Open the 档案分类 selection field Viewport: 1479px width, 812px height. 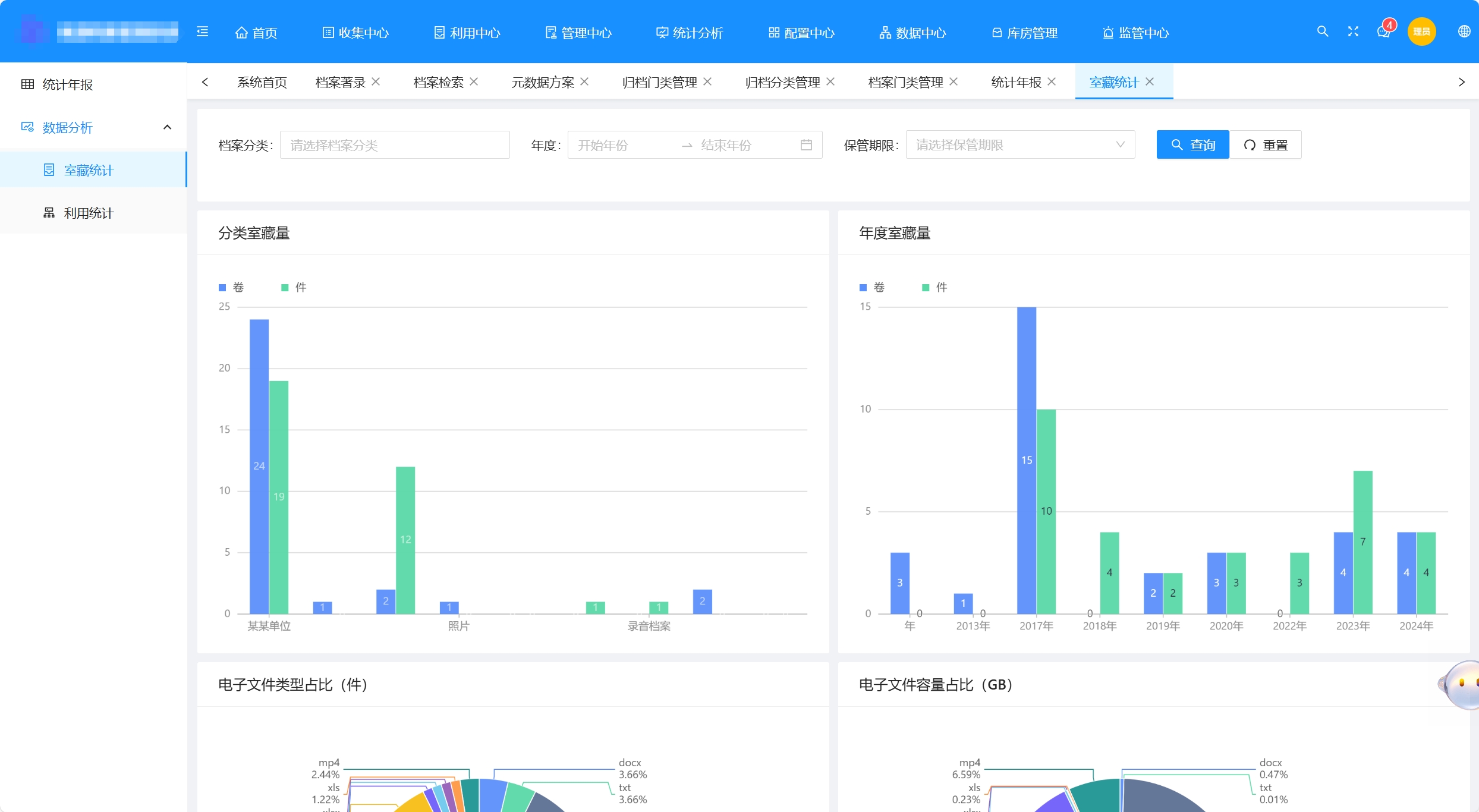point(395,145)
